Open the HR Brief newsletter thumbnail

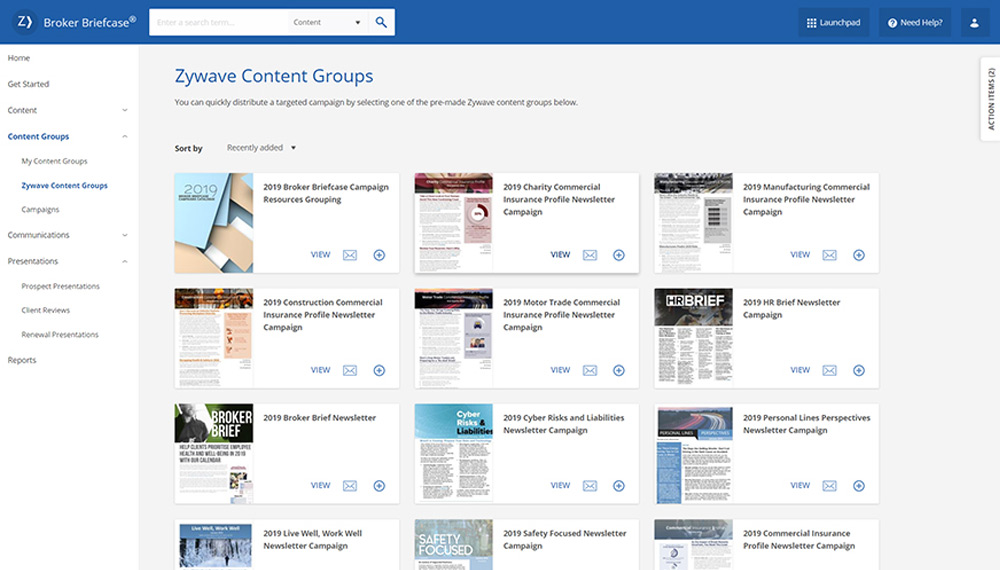click(x=693, y=338)
